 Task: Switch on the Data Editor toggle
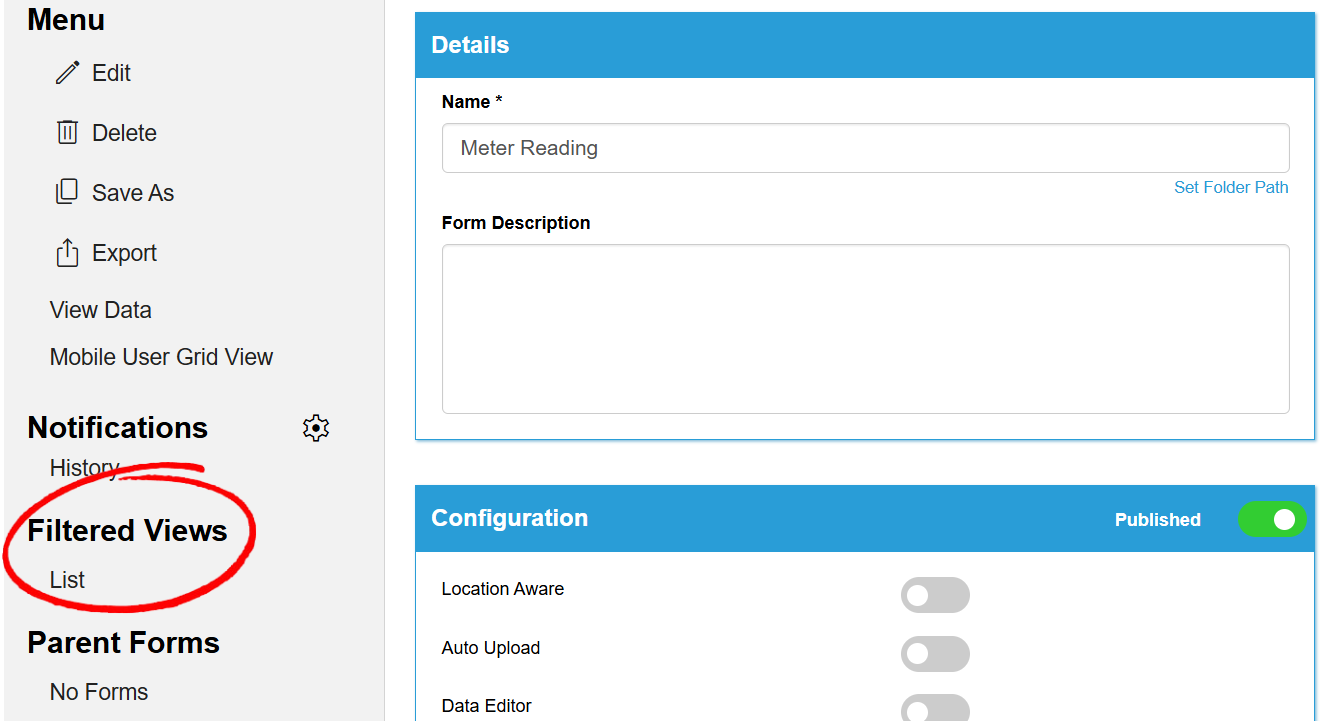click(x=935, y=708)
